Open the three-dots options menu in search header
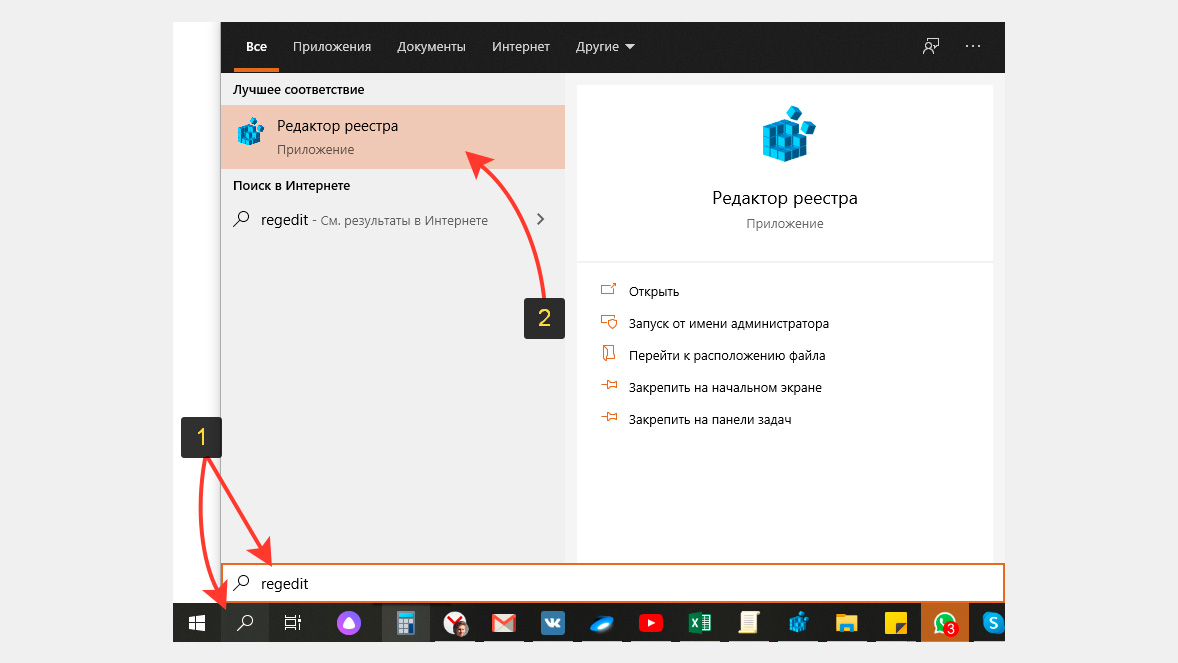Image resolution: width=1178 pixels, height=663 pixels. coord(973,47)
